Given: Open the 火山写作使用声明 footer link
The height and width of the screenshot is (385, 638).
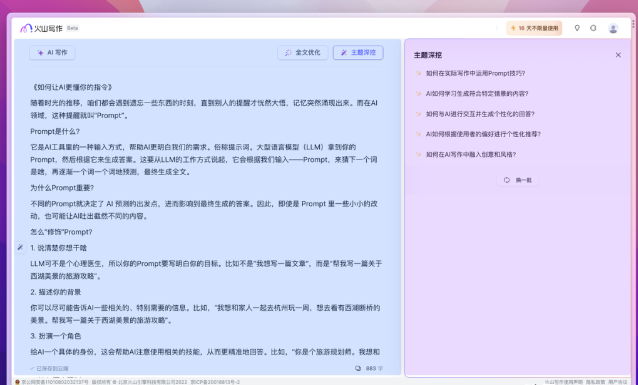Looking at the screenshot, I should click(x=565, y=382).
